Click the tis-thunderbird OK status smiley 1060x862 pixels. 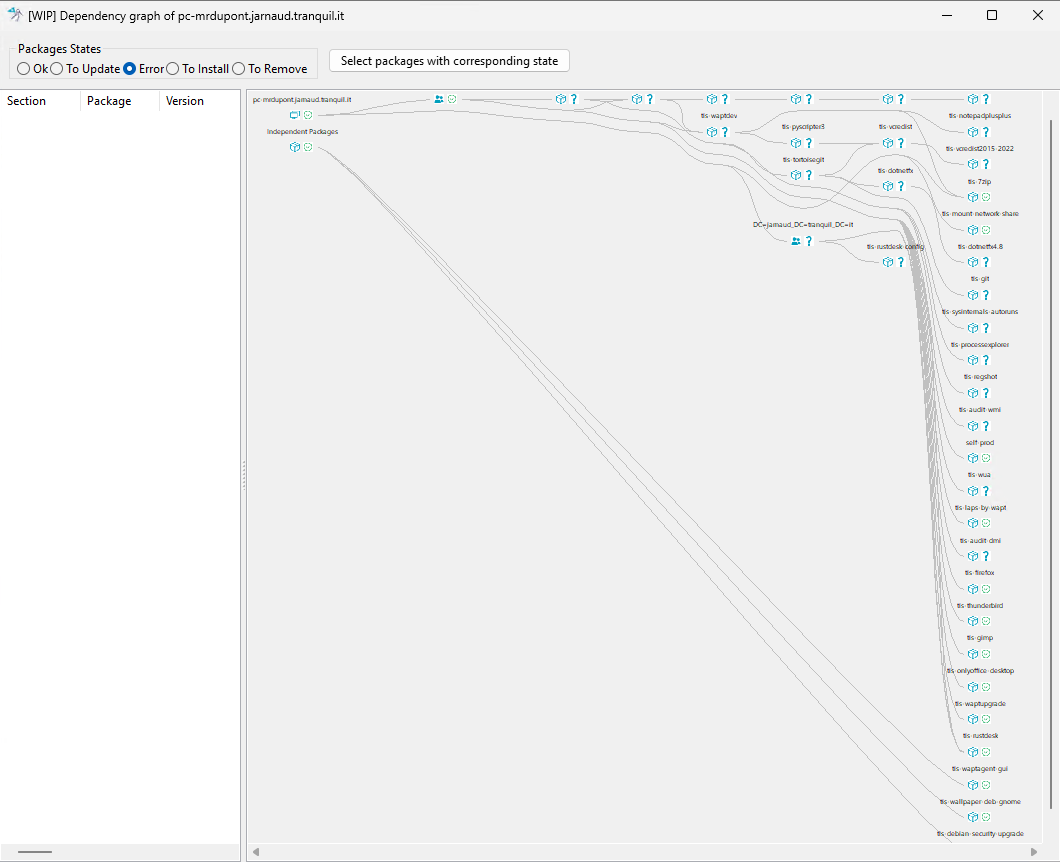pyautogui.click(x=986, y=621)
